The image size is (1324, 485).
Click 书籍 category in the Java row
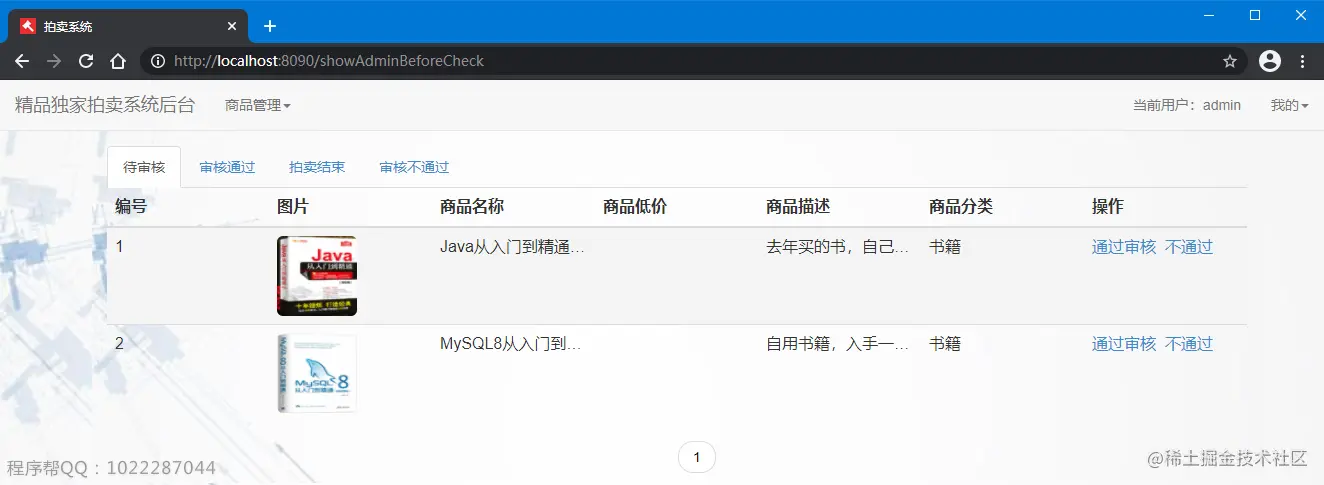click(x=945, y=247)
